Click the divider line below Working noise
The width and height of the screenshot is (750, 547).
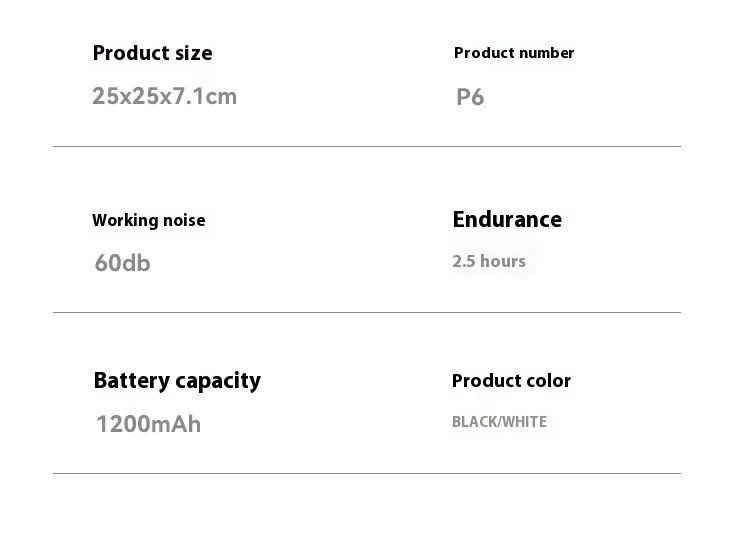[x=366, y=313]
